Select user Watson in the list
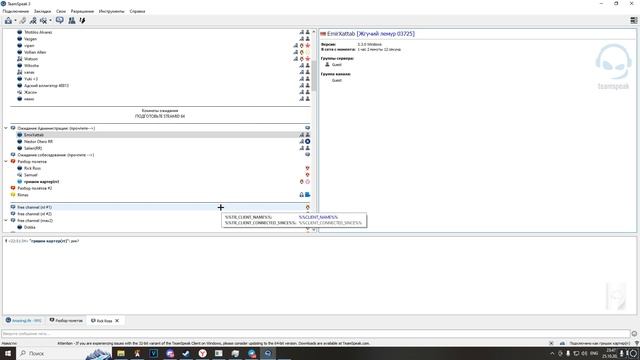 click(x=31, y=59)
